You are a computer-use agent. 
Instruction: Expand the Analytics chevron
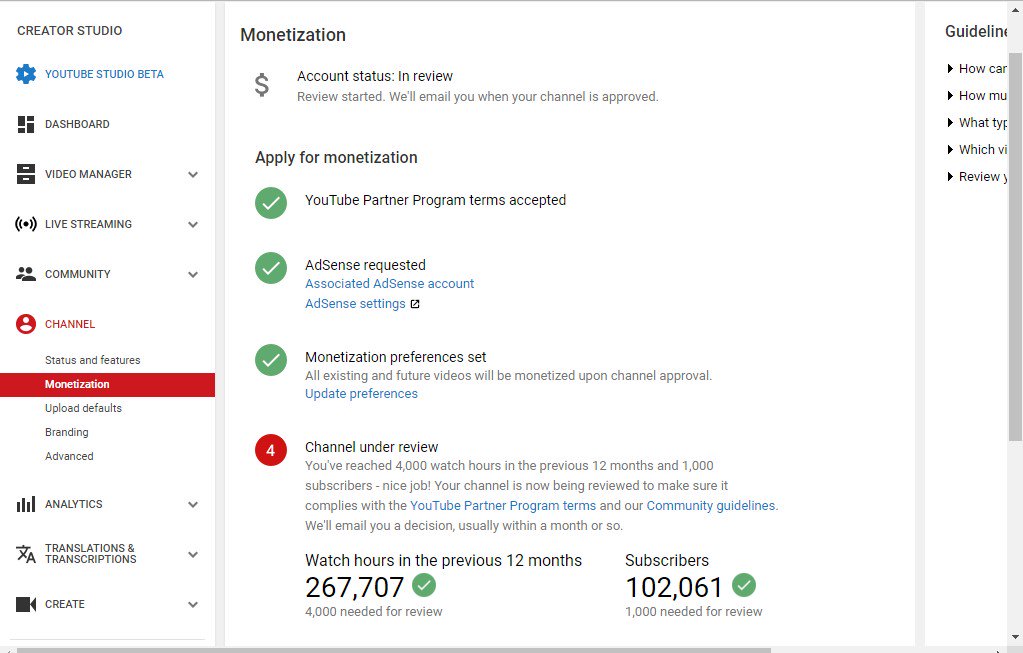point(193,504)
